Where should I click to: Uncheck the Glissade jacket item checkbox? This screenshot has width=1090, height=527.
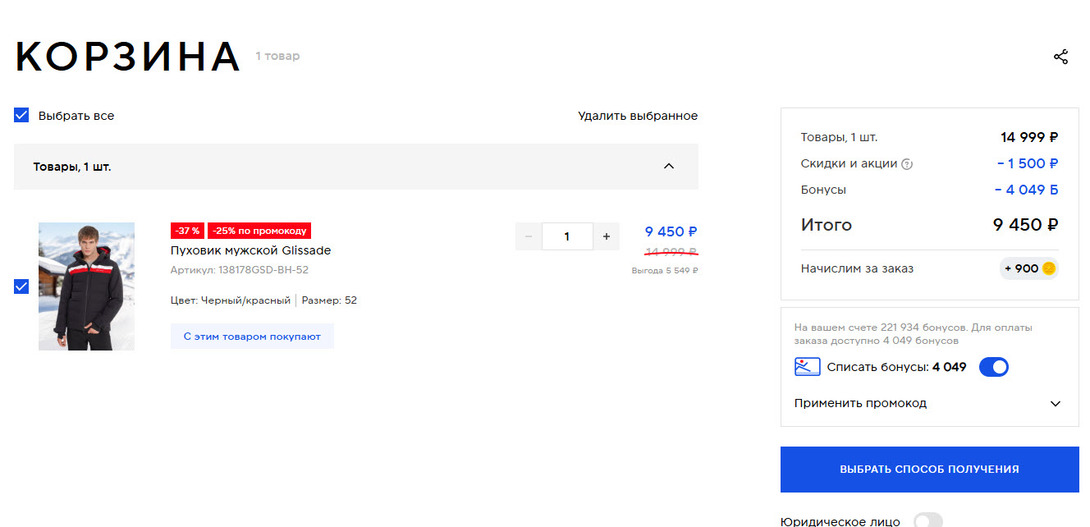21,287
